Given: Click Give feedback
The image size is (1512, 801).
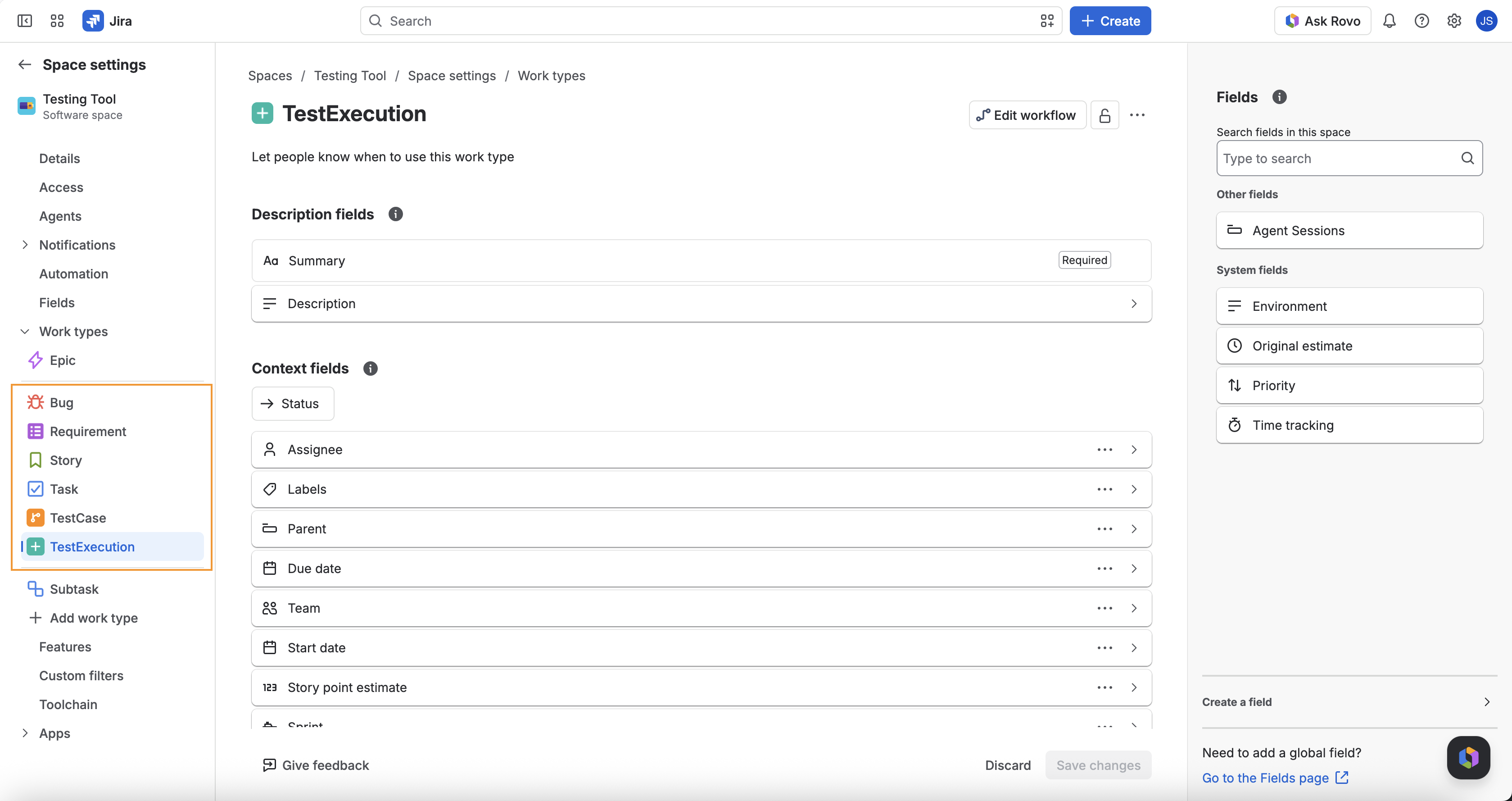Looking at the screenshot, I should point(316,765).
